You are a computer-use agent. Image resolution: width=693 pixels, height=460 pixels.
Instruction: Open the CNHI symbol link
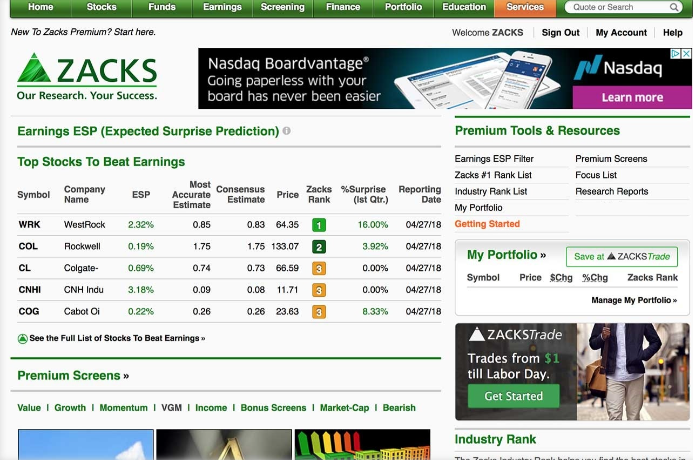click(30, 289)
